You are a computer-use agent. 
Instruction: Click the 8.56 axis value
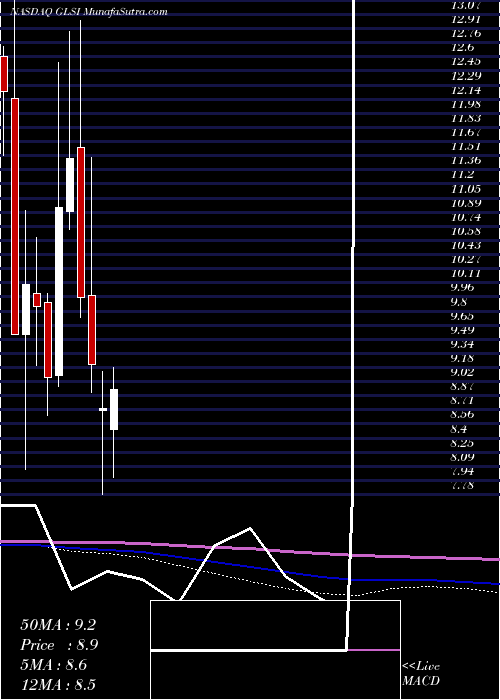pos(463,415)
